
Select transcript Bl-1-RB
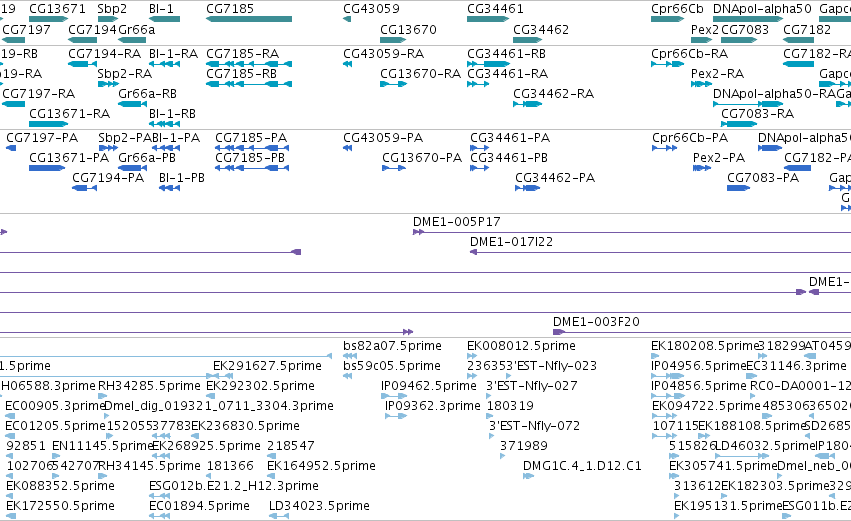pyautogui.click(x=164, y=124)
